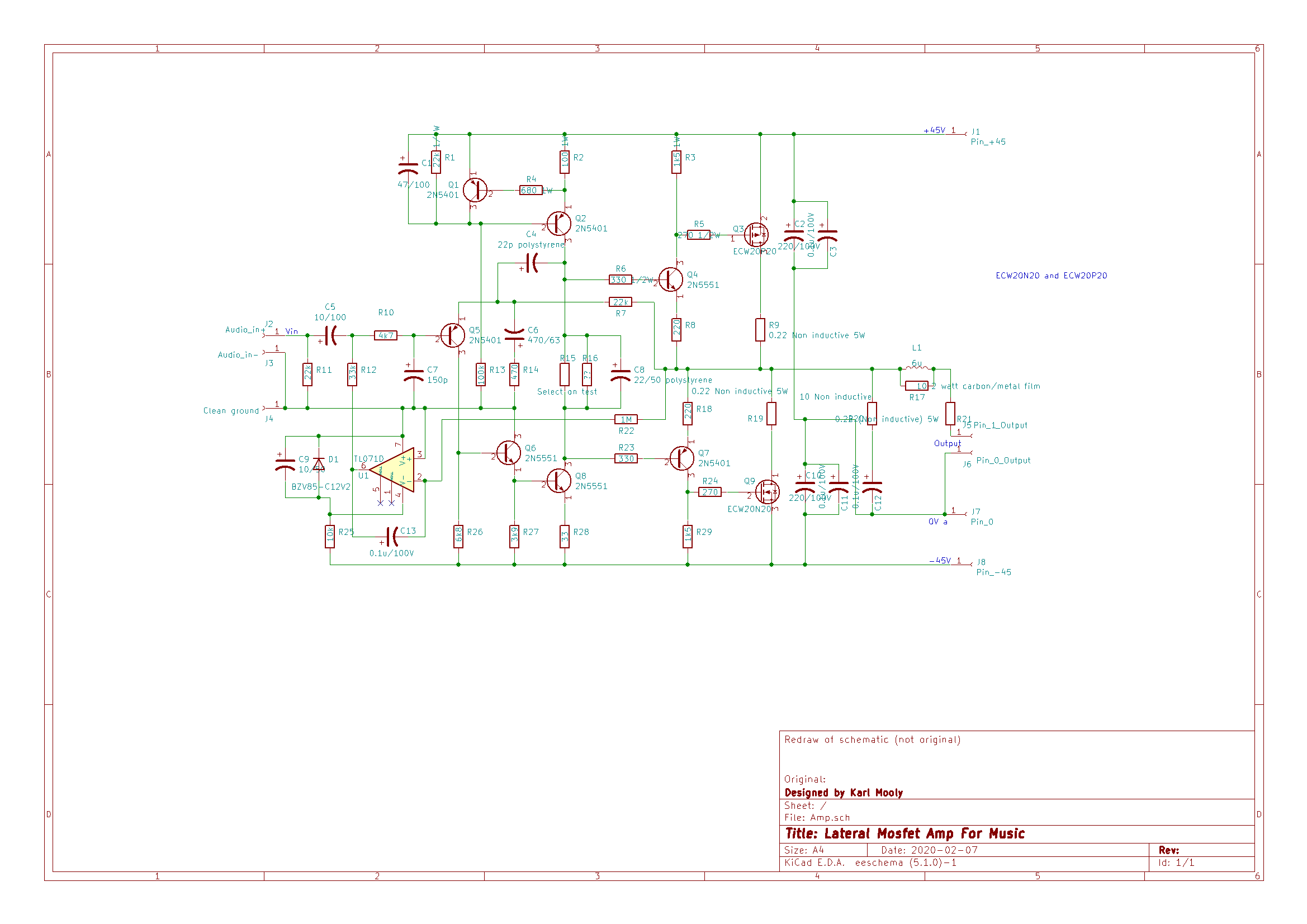Click the Q3 ECW20P20 MOSFET symbol
The height and width of the screenshot is (924, 1307).
(x=756, y=235)
